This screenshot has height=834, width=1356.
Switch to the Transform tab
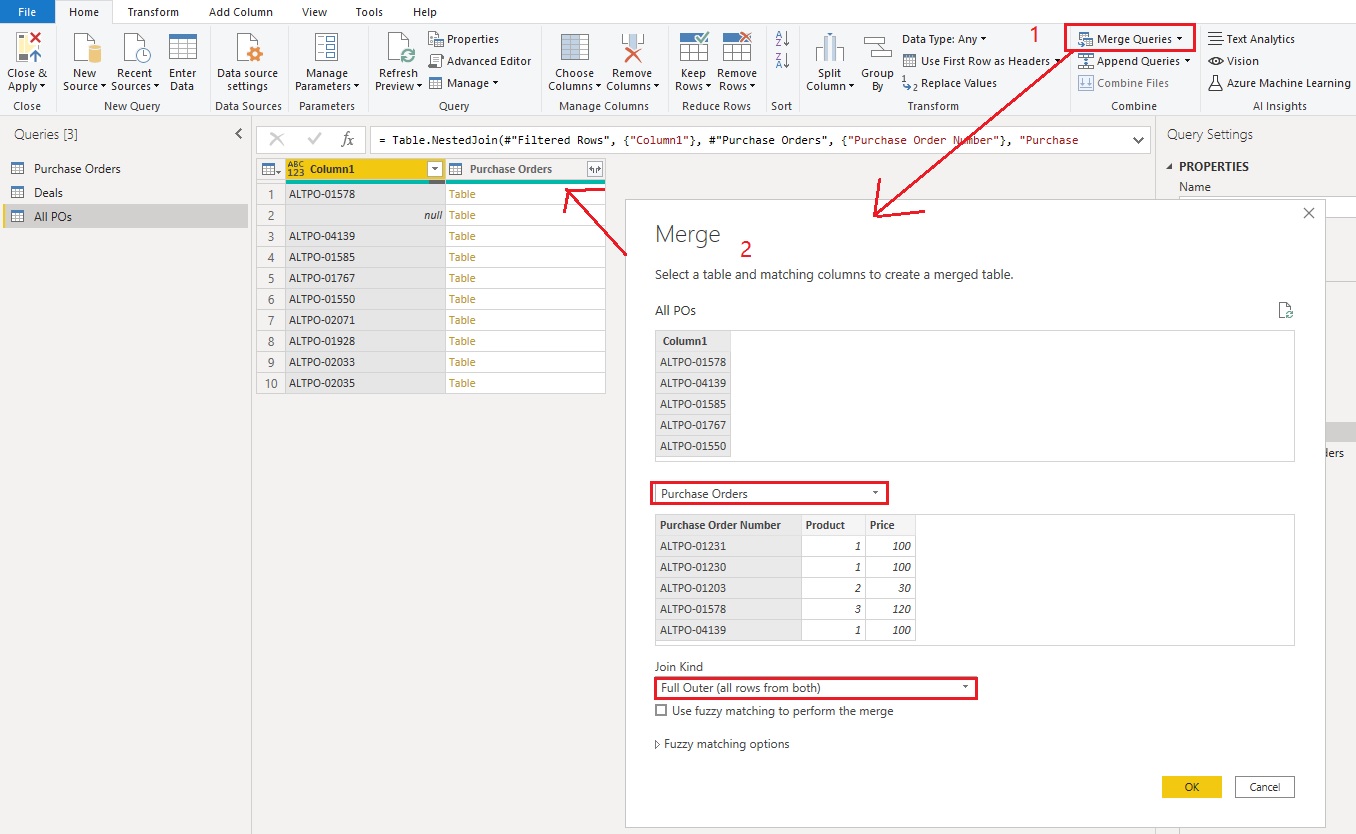[x=153, y=12]
